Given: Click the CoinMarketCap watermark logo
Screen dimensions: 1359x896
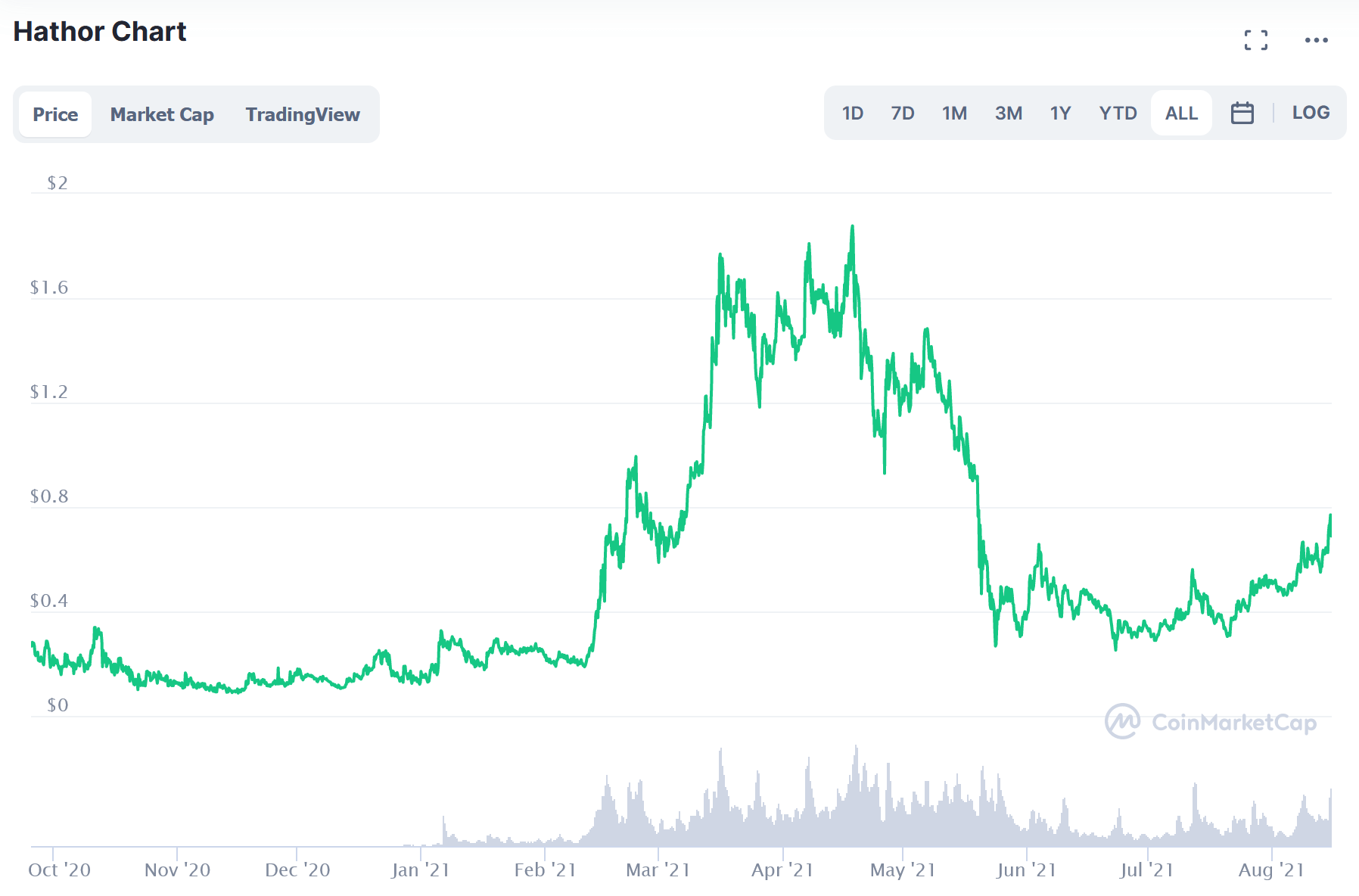Looking at the screenshot, I should click(1210, 722).
